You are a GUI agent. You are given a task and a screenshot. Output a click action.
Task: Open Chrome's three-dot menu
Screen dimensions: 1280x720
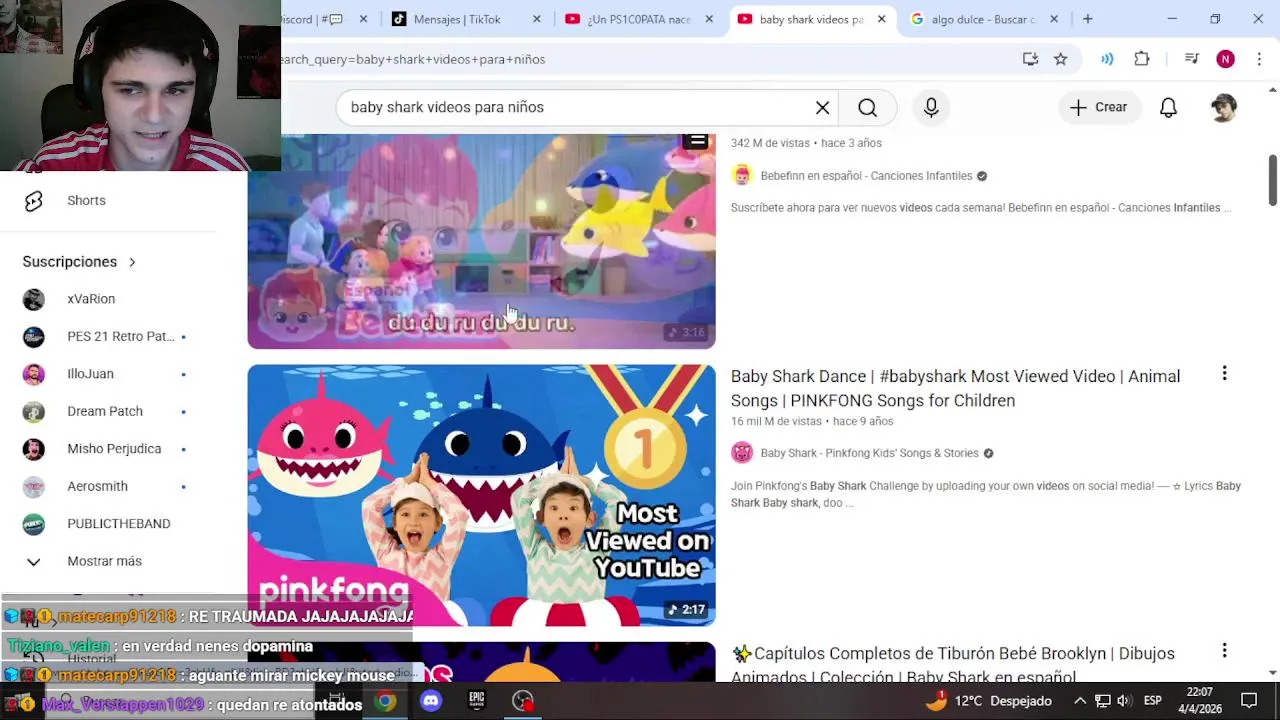coord(1259,59)
